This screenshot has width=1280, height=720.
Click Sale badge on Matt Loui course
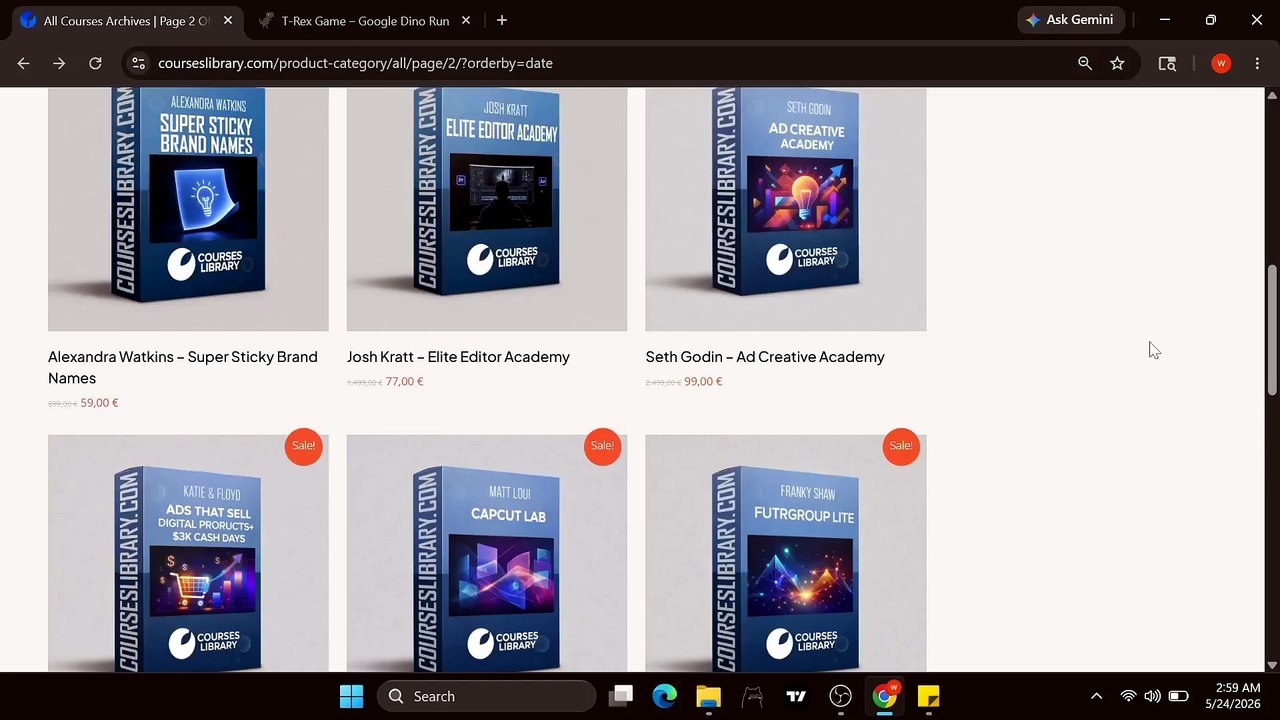(602, 446)
